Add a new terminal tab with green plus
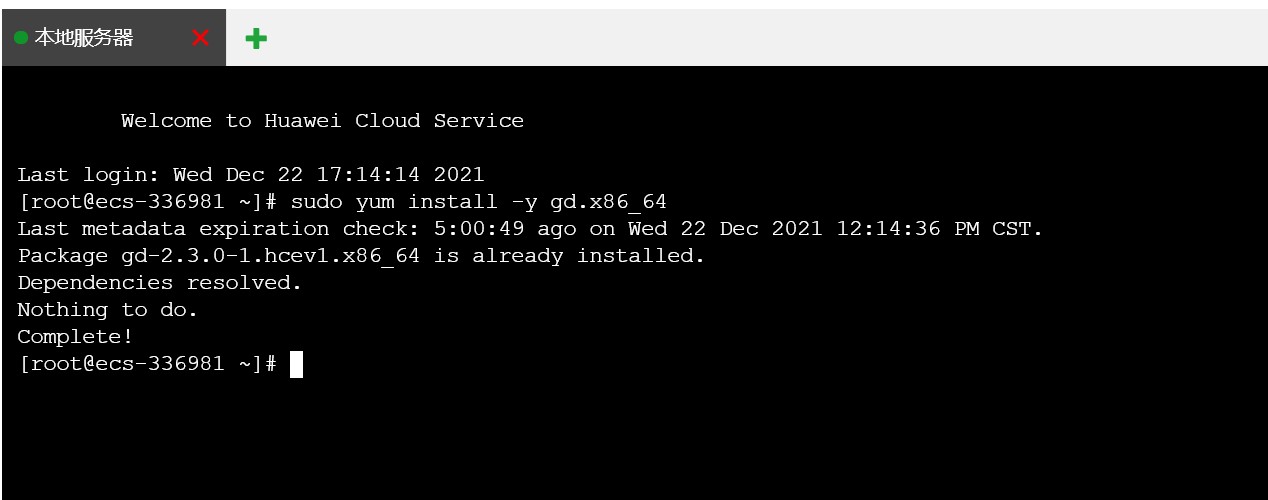1268x500 pixels. (256, 38)
